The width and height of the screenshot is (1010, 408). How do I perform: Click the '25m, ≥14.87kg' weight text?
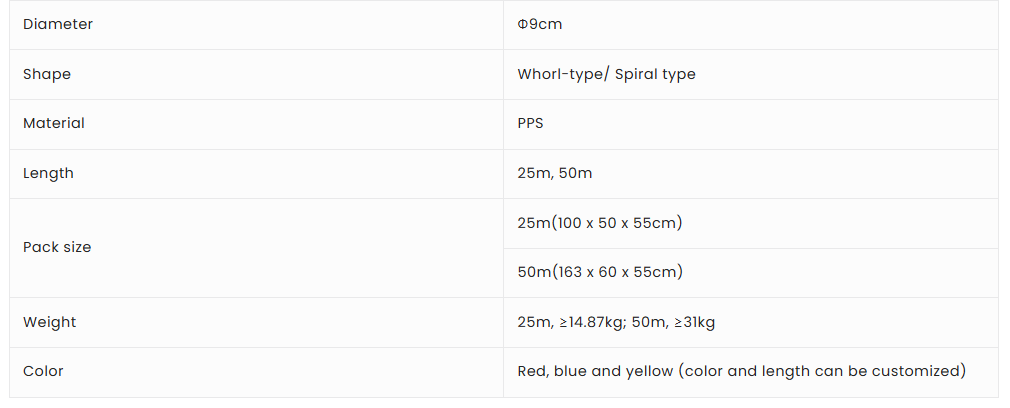pos(571,322)
